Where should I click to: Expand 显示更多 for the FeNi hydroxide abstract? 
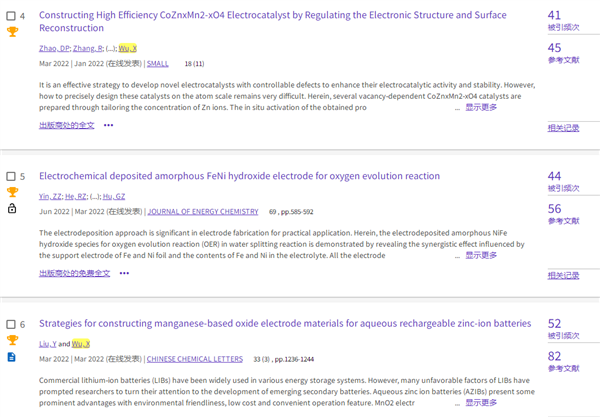click(480, 255)
